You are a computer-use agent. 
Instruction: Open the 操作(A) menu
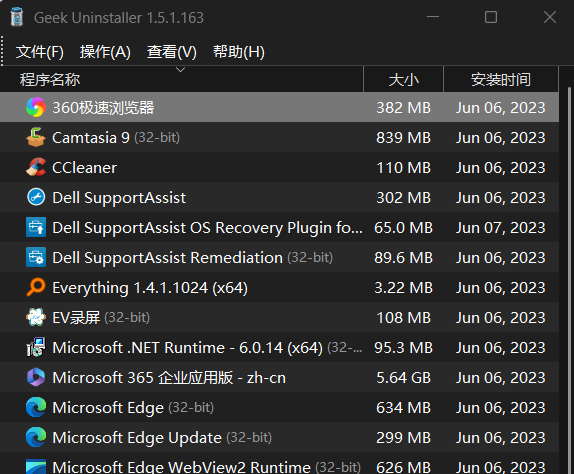(x=105, y=52)
